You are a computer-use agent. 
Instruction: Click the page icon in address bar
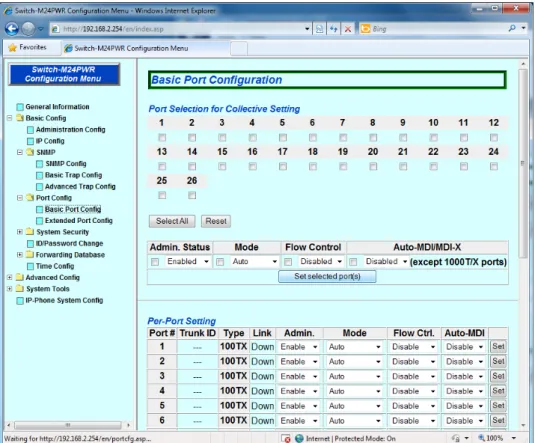tap(55, 29)
